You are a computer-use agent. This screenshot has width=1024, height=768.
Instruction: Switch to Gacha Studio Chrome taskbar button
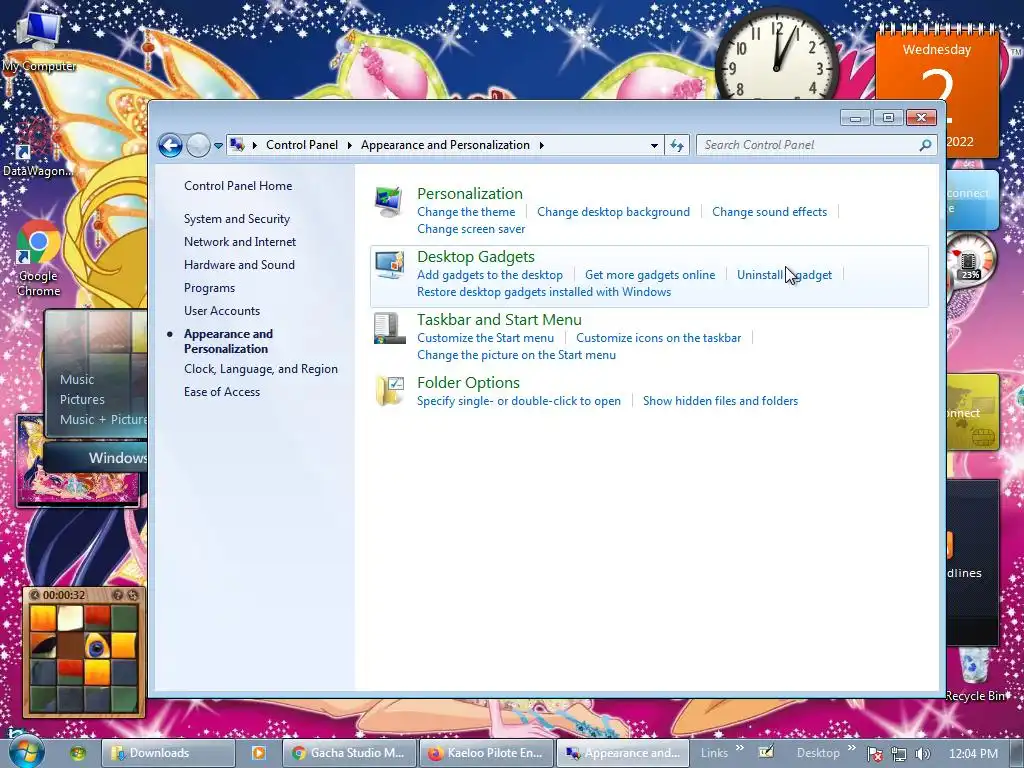click(x=349, y=753)
